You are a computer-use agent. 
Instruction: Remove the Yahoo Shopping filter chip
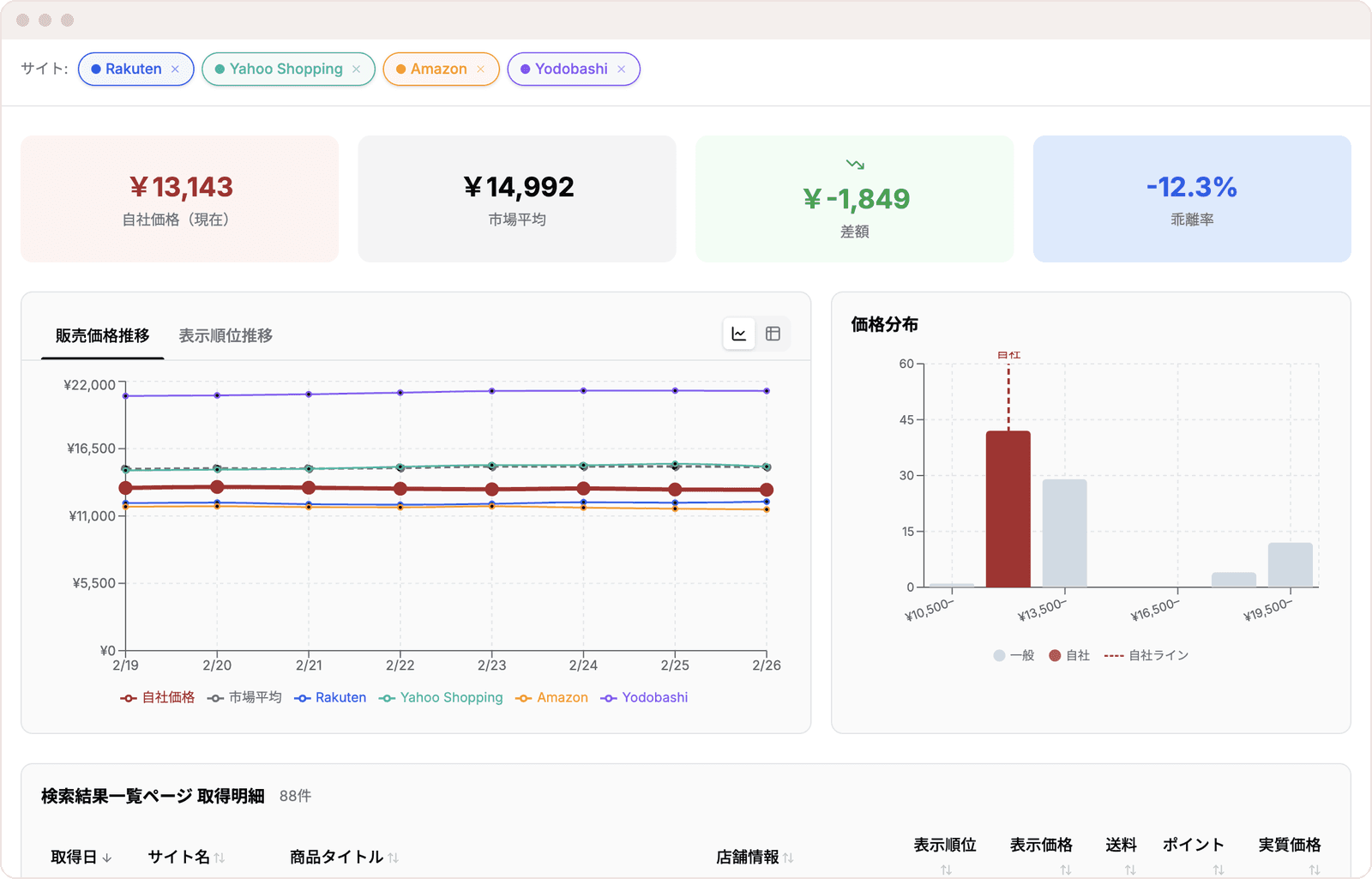click(x=356, y=69)
